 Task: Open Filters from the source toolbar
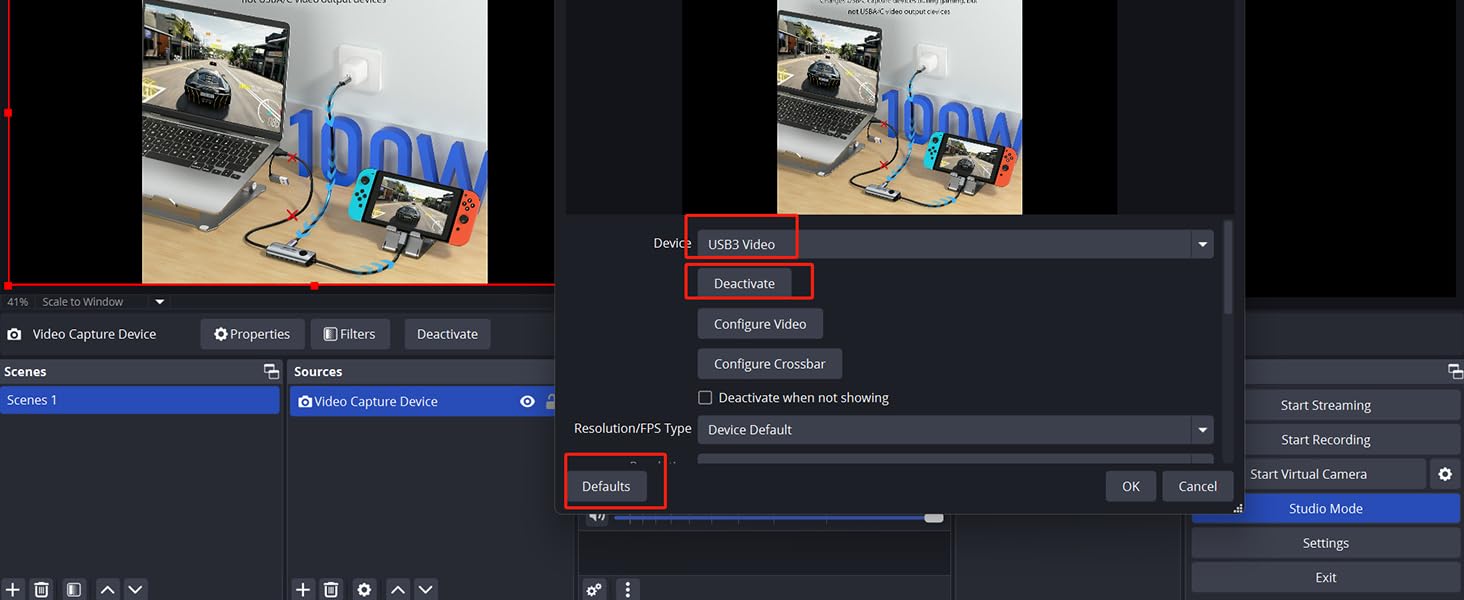point(344,334)
